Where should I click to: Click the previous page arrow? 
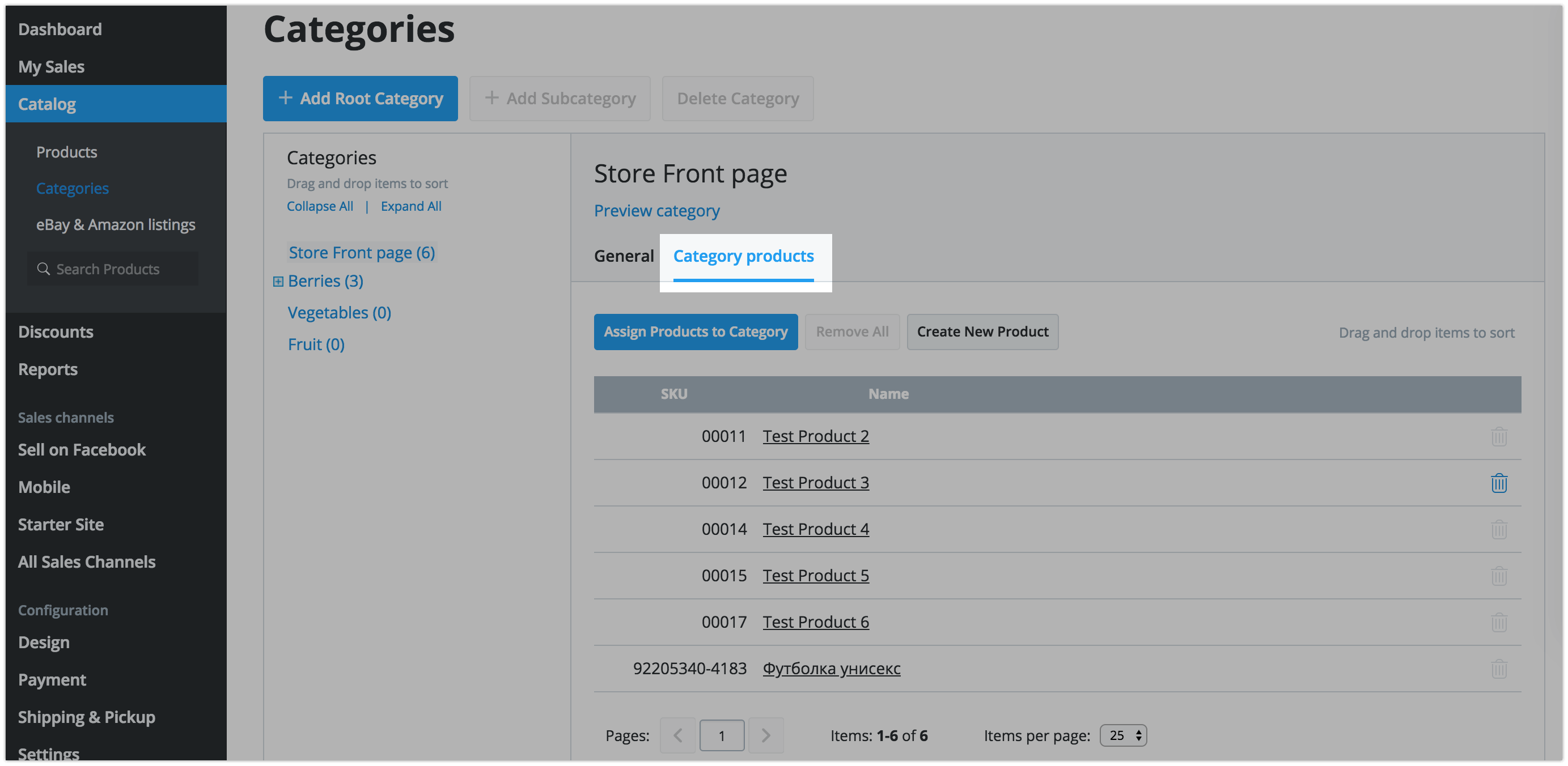678,735
